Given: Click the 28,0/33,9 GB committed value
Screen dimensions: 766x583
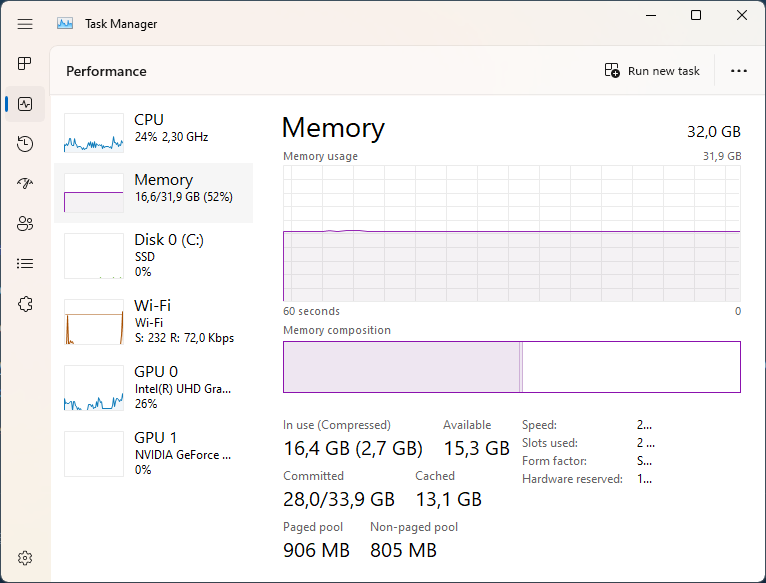Looking at the screenshot, I should (x=339, y=499).
